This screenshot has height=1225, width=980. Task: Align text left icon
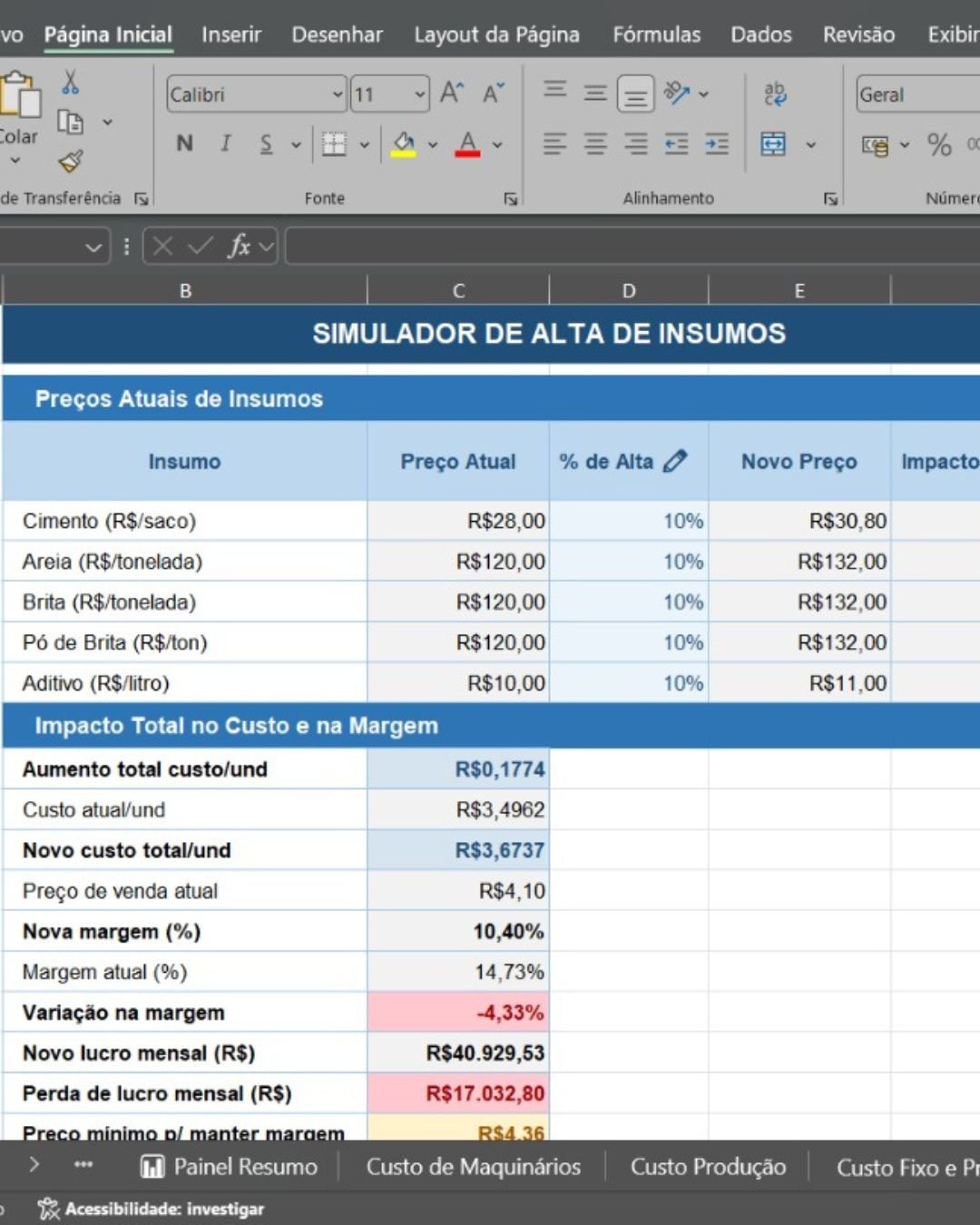click(555, 143)
